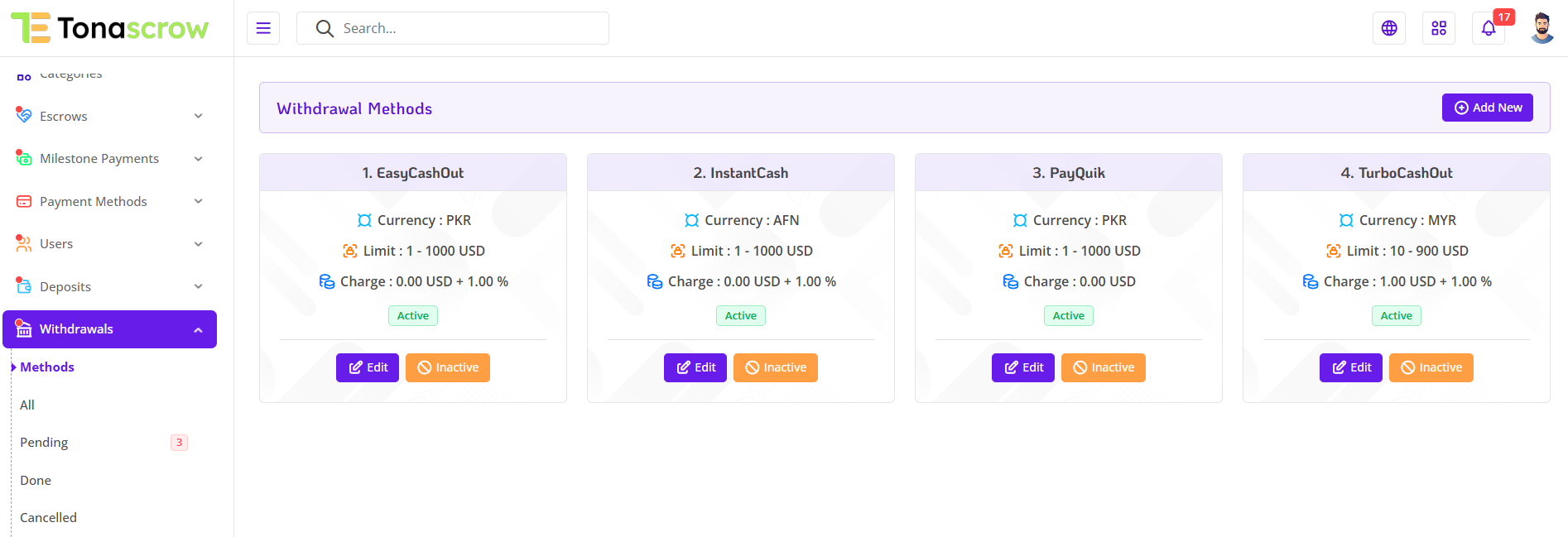Click the Users sidebar icon

(x=24, y=243)
